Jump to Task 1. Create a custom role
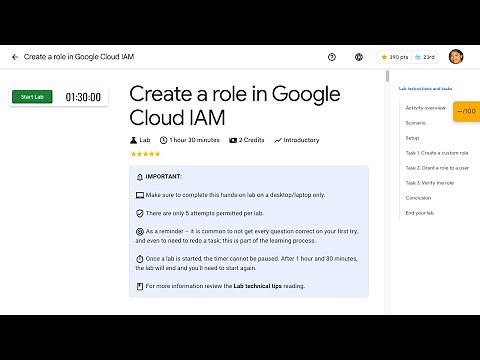480x360 pixels. click(x=437, y=153)
